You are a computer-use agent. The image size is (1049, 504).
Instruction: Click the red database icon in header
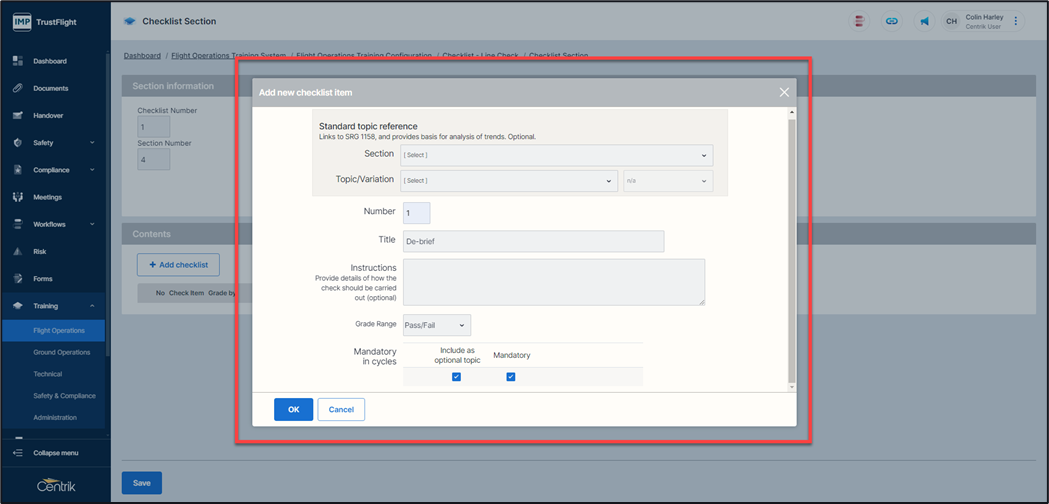click(x=860, y=21)
